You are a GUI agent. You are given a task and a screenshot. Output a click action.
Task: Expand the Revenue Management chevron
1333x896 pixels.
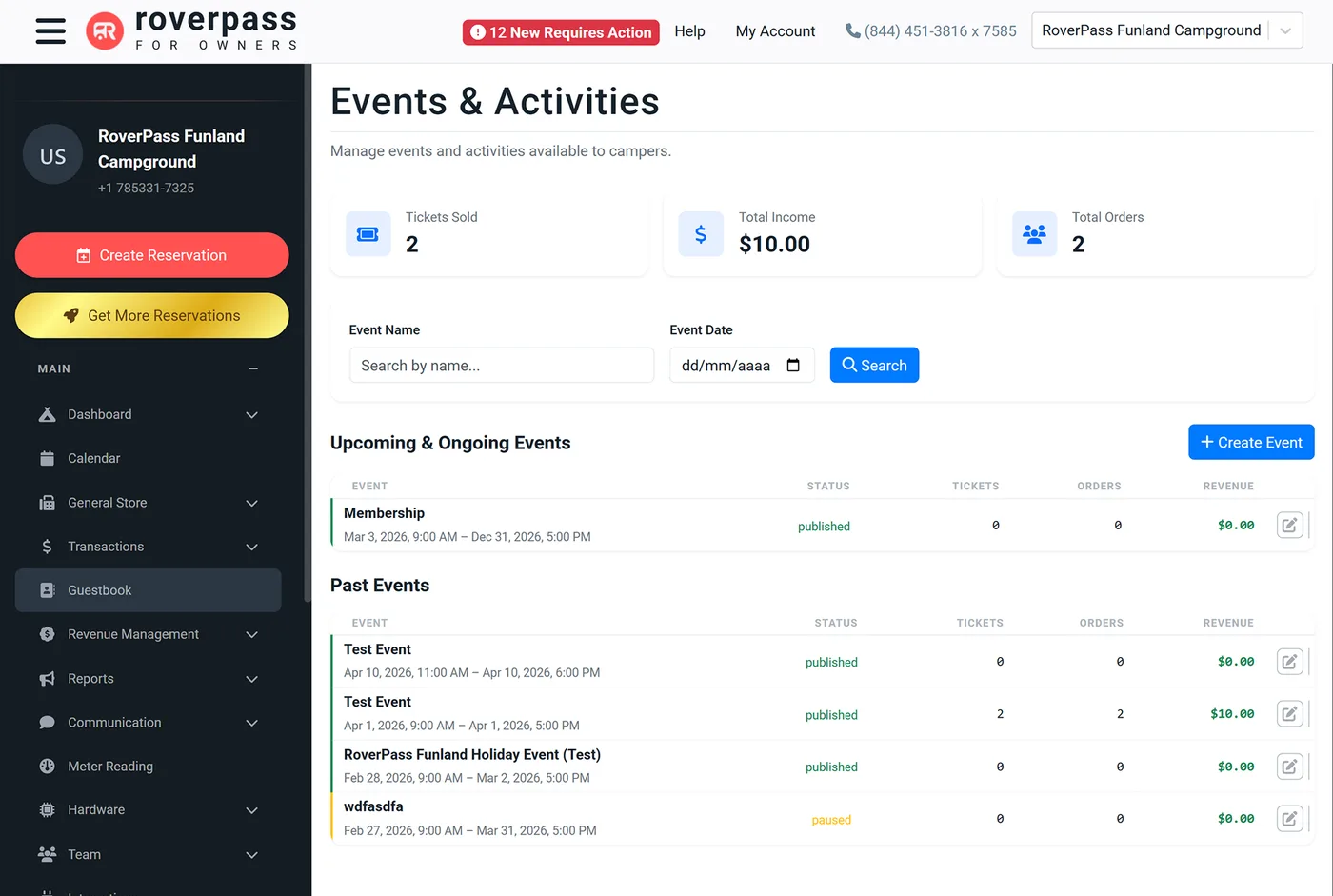coord(252,635)
